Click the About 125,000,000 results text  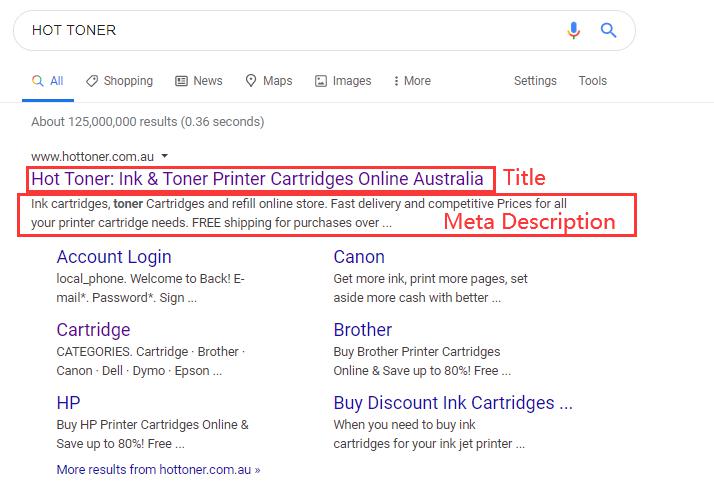(148, 122)
